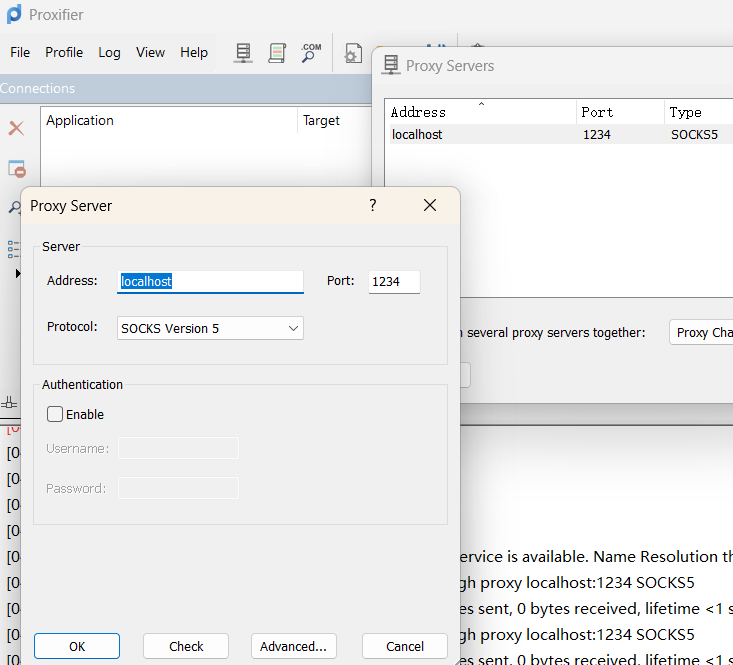The image size is (733, 665).
Task: Click the 1234 port cell in proxy list
Action: pyautogui.click(x=596, y=135)
